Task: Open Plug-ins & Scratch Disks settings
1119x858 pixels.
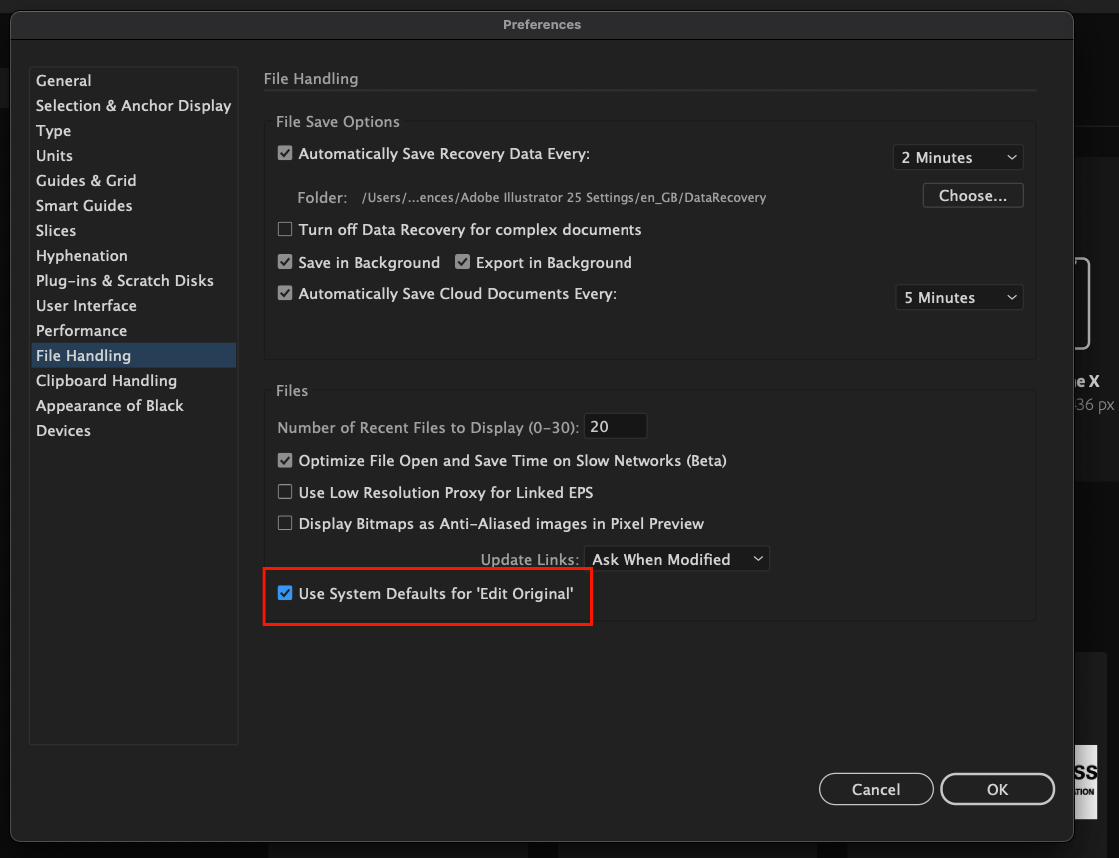Action: tap(124, 280)
